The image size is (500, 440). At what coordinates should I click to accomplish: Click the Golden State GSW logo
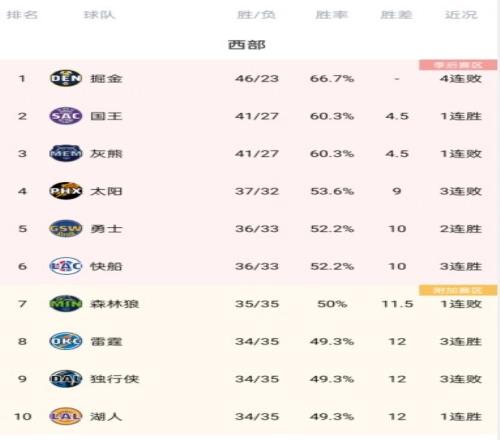[66, 229]
